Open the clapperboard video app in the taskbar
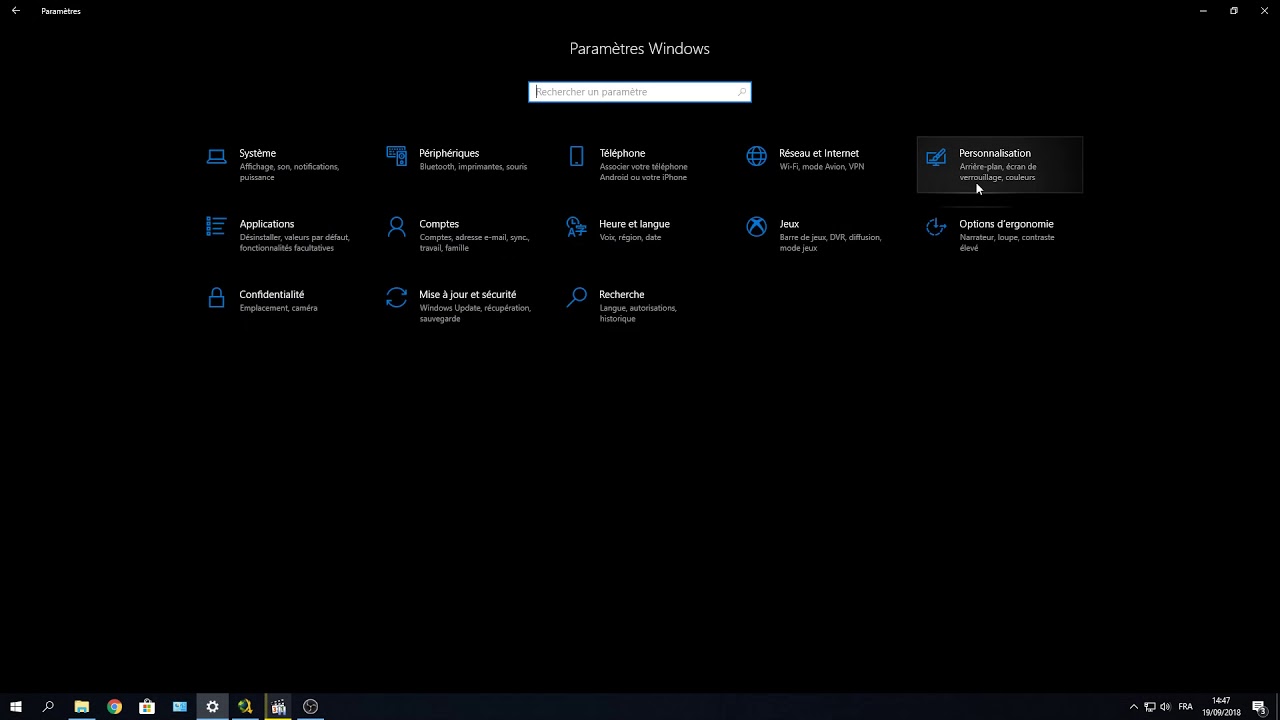Screen dimensions: 1280x720 click(278, 707)
